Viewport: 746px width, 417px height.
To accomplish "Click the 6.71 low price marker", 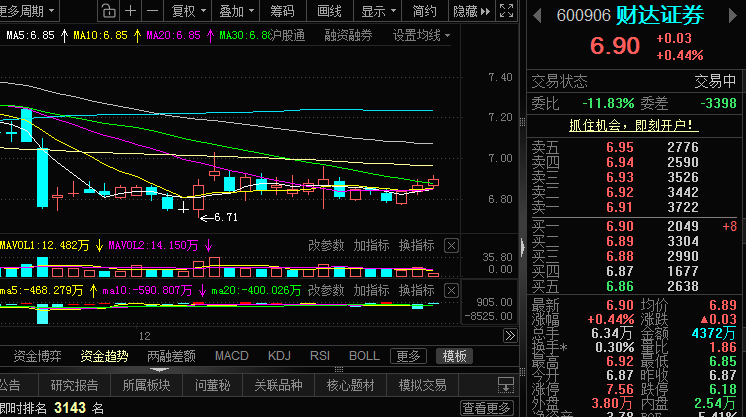I will (226, 218).
